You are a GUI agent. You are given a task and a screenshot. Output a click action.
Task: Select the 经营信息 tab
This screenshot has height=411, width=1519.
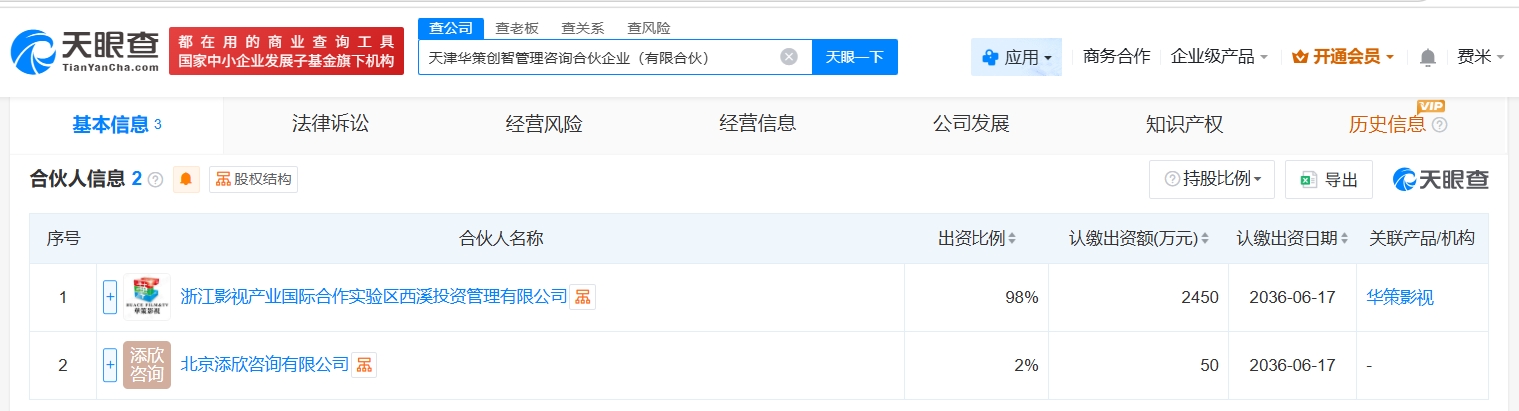coord(758,125)
